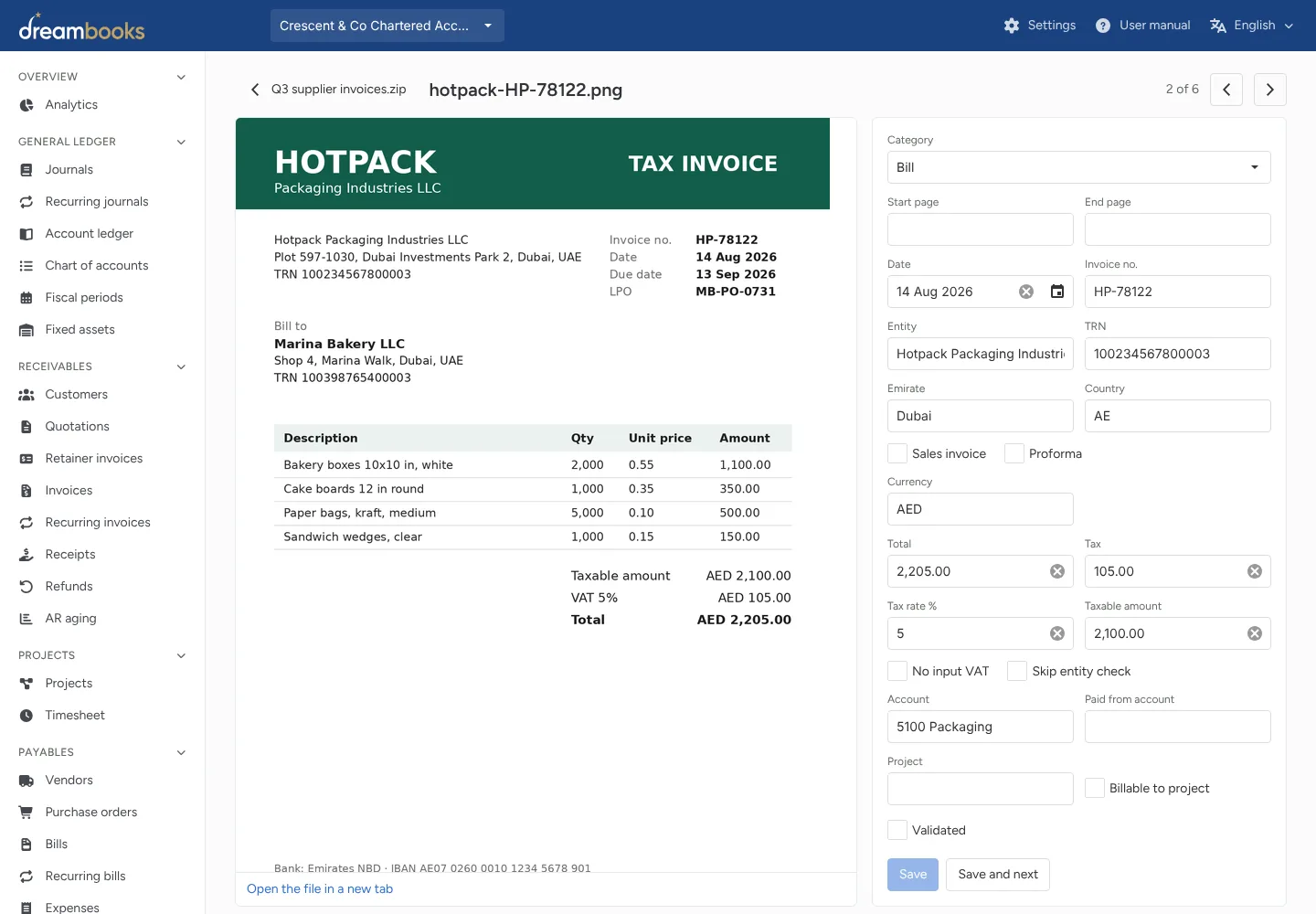Image resolution: width=1316 pixels, height=914 pixels.
Task: Collapse the General Ledger section
Action: click(181, 142)
